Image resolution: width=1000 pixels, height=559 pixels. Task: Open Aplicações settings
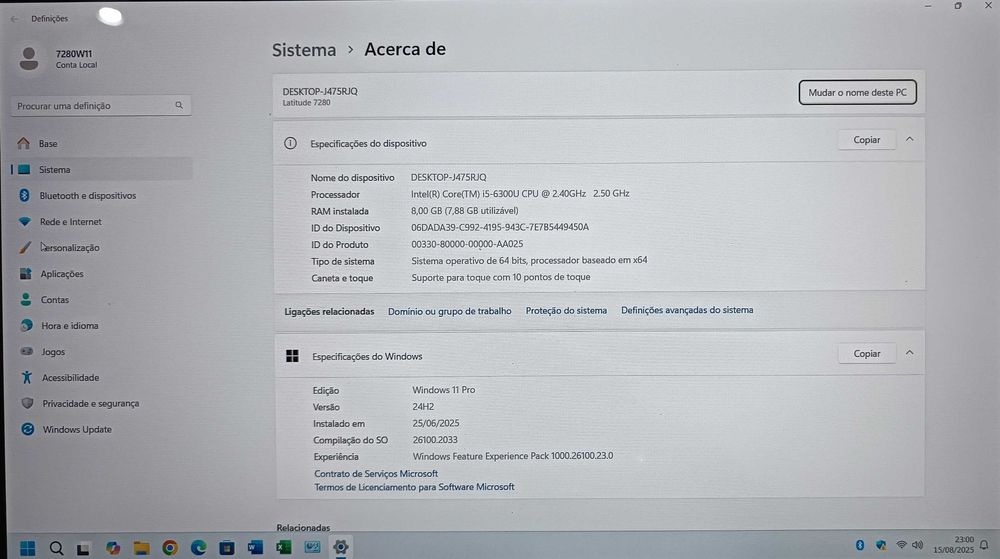coord(62,274)
